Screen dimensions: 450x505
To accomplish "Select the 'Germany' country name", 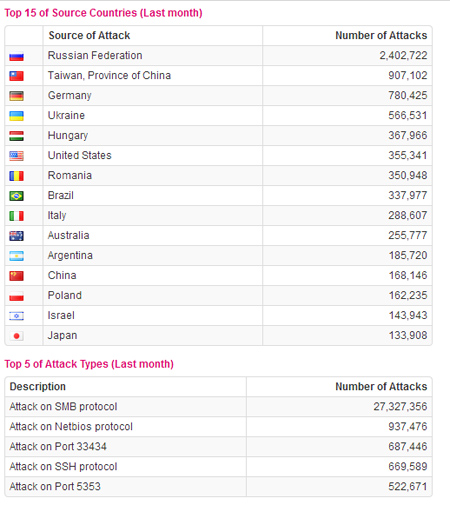I will coord(70,96).
